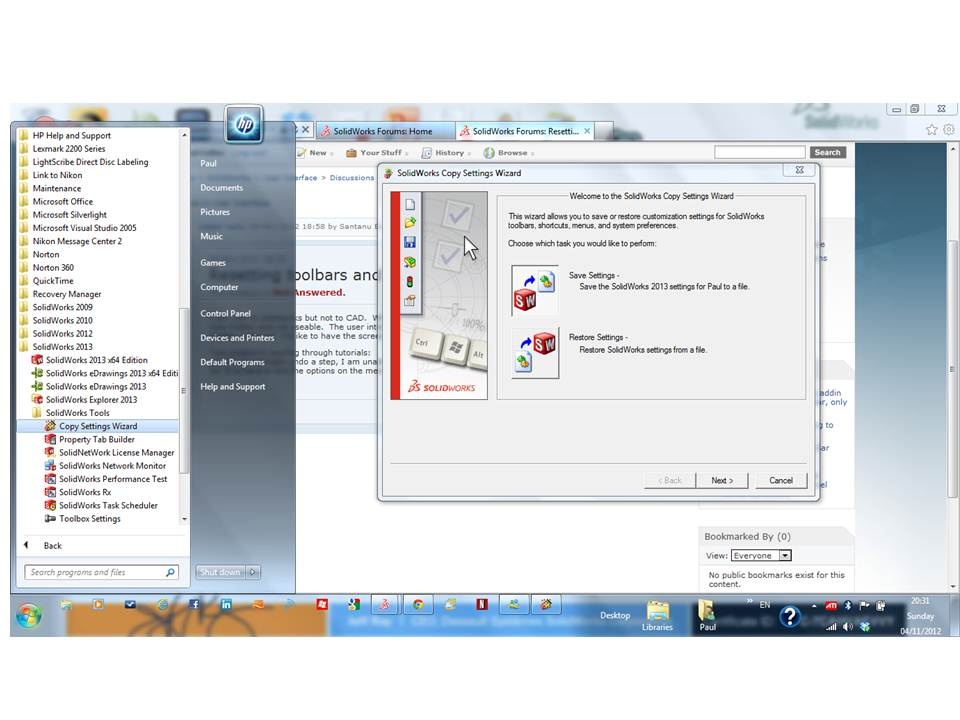
Task: Show hidden tray icons arrow
Action: pos(814,606)
